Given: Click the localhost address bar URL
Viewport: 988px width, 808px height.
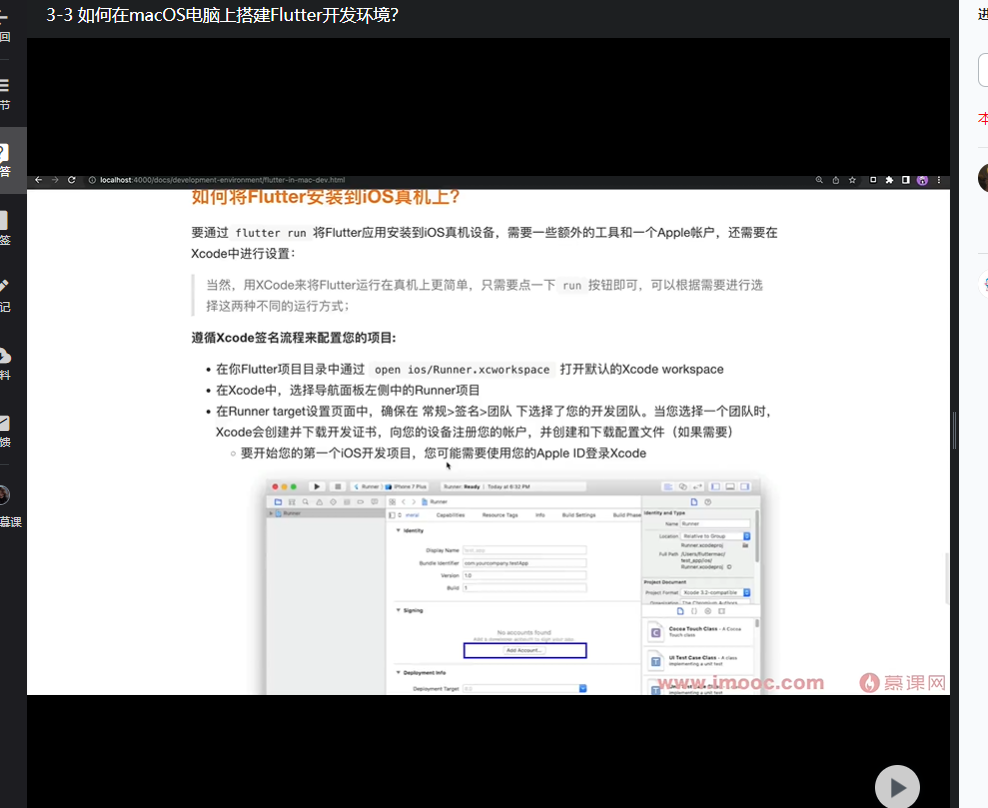Looking at the screenshot, I should coord(222,180).
